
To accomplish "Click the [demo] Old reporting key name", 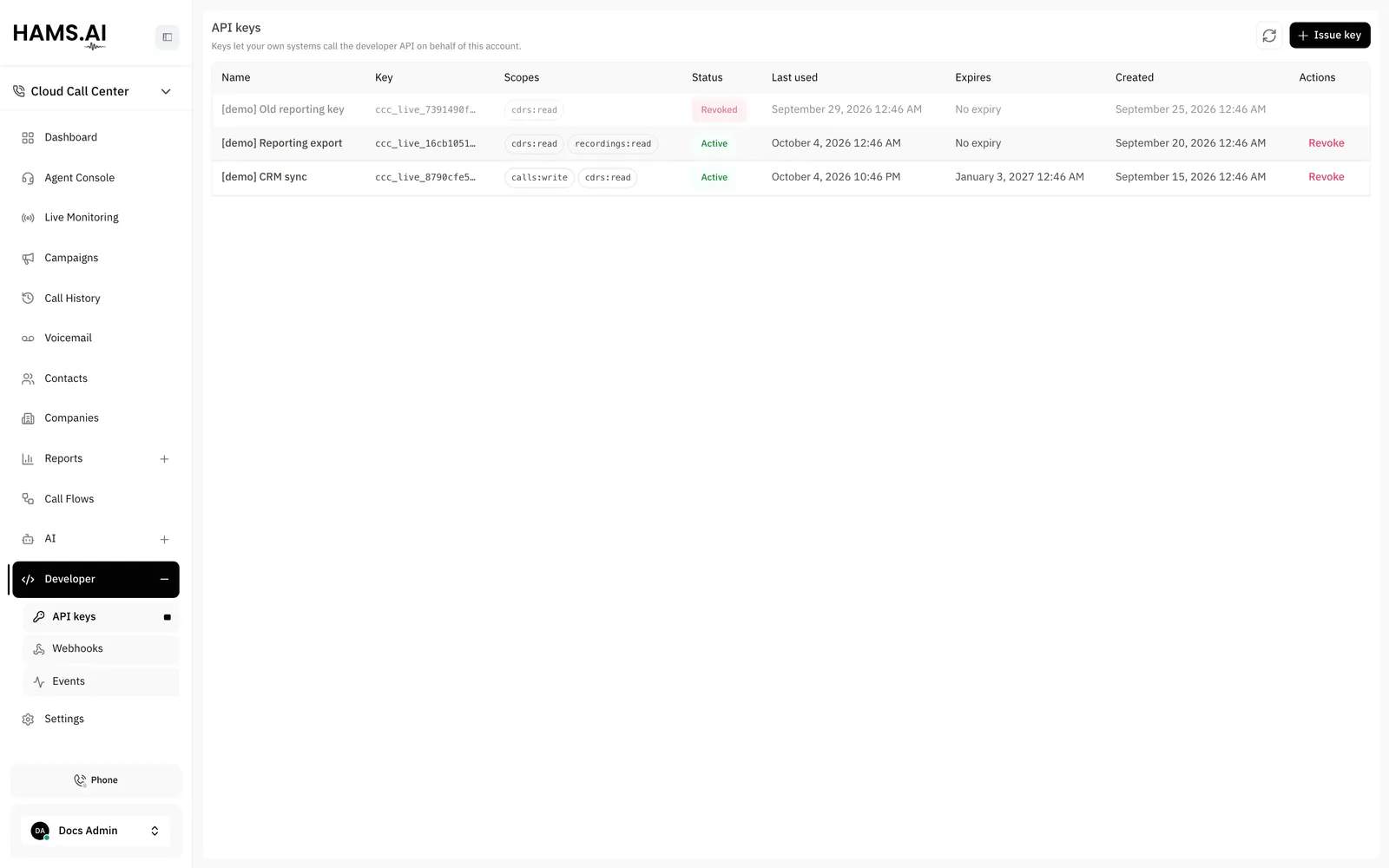I will [x=283, y=109].
